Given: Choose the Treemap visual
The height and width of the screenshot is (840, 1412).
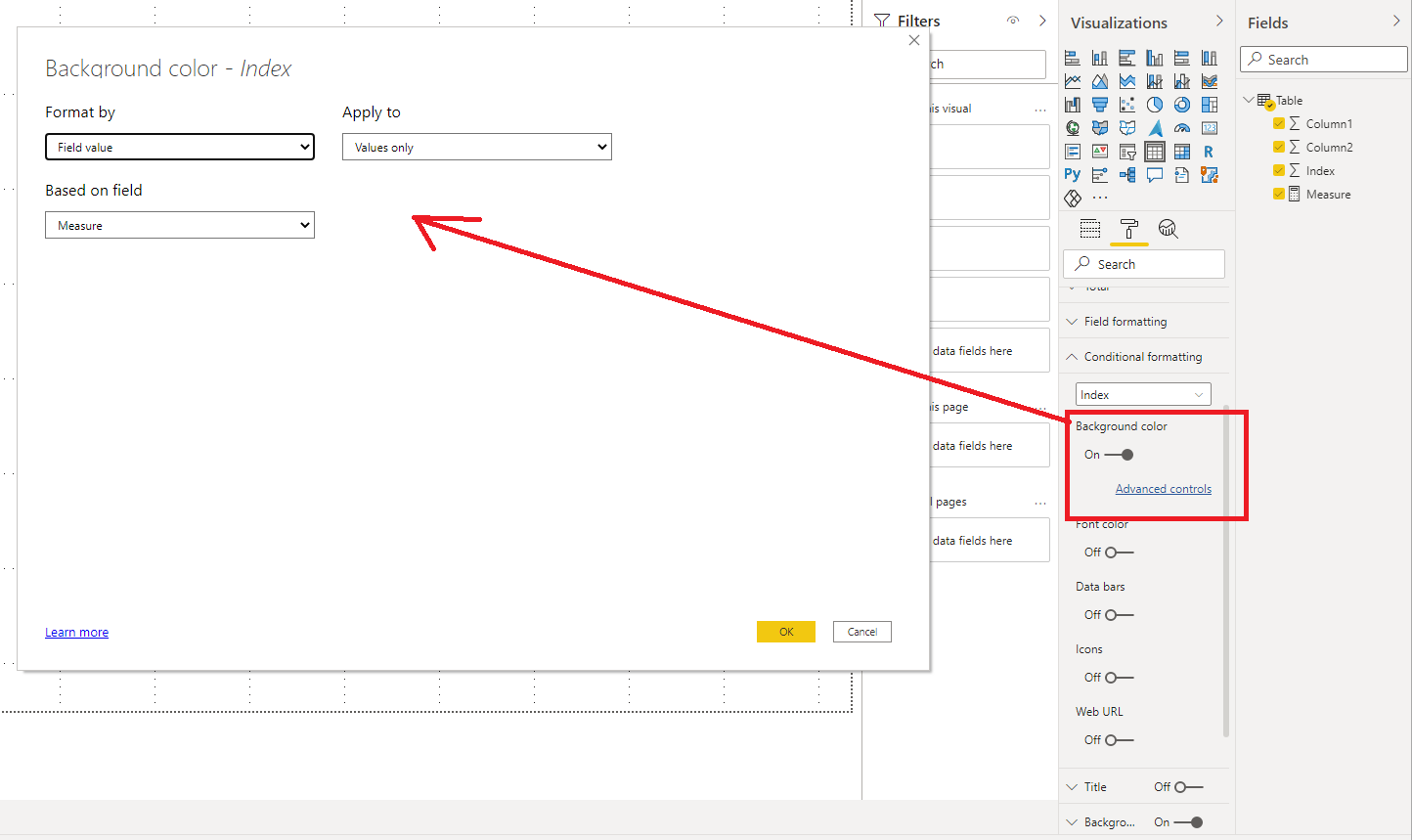Looking at the screenshot, I should (x=1210, y=105).
